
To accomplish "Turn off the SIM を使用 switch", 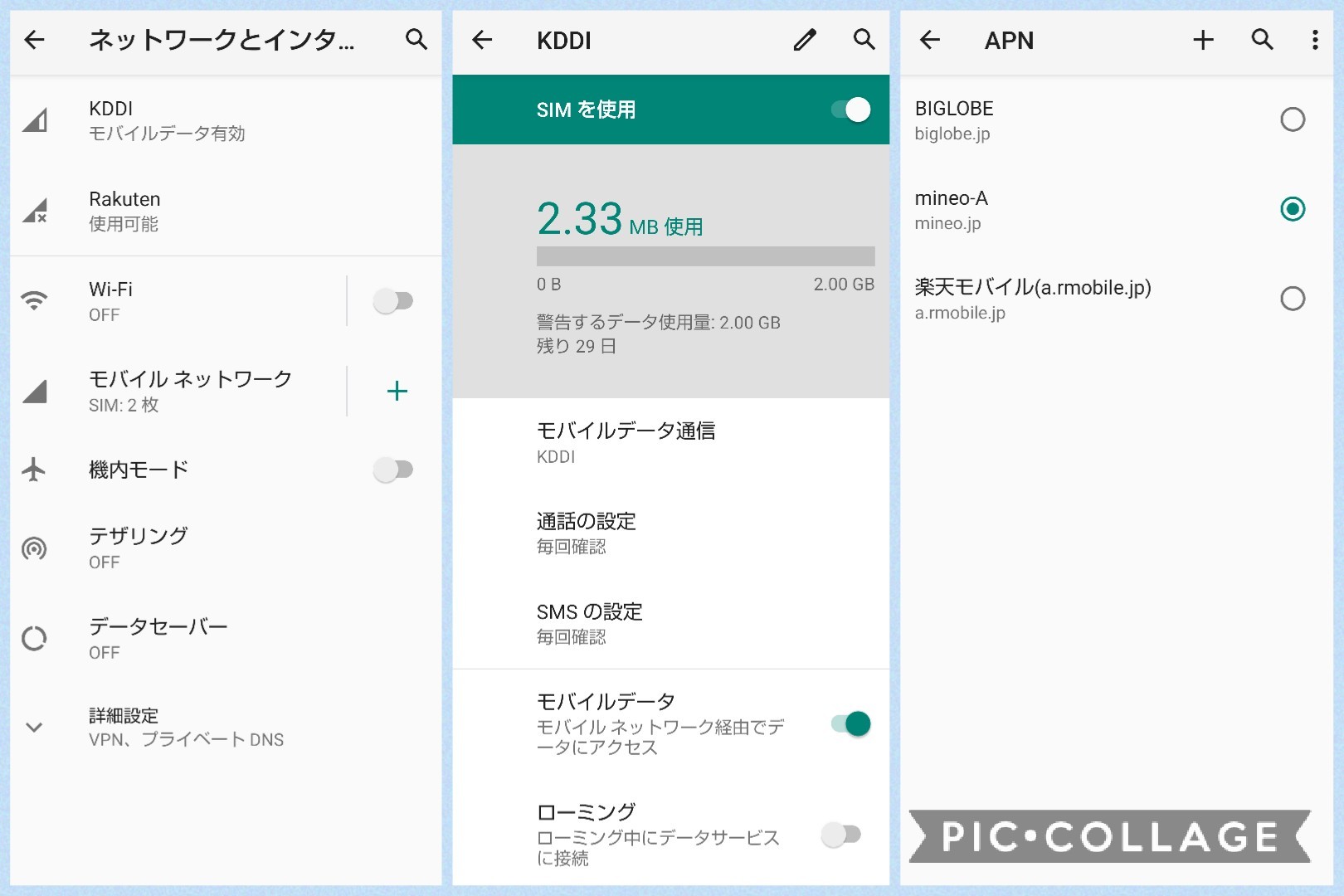I will click(x=851, y=110).
